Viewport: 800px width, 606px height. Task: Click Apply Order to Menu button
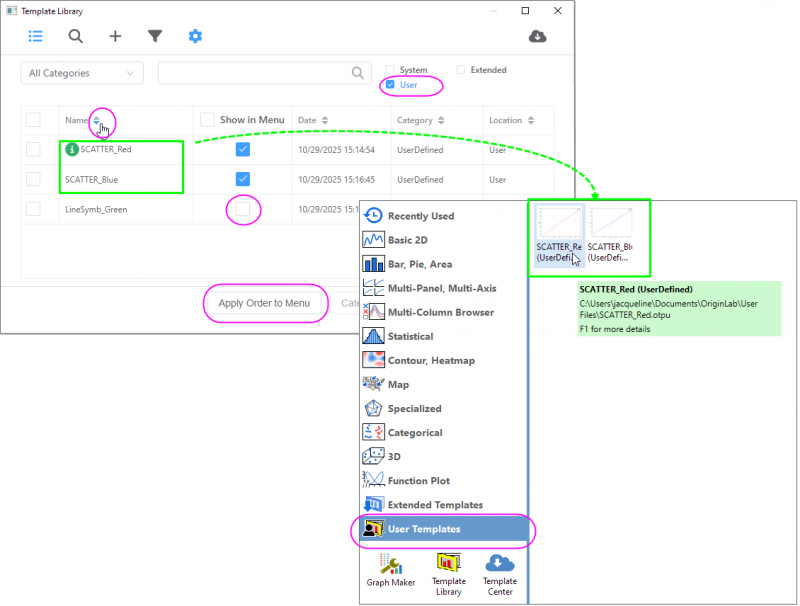(264, 303)
